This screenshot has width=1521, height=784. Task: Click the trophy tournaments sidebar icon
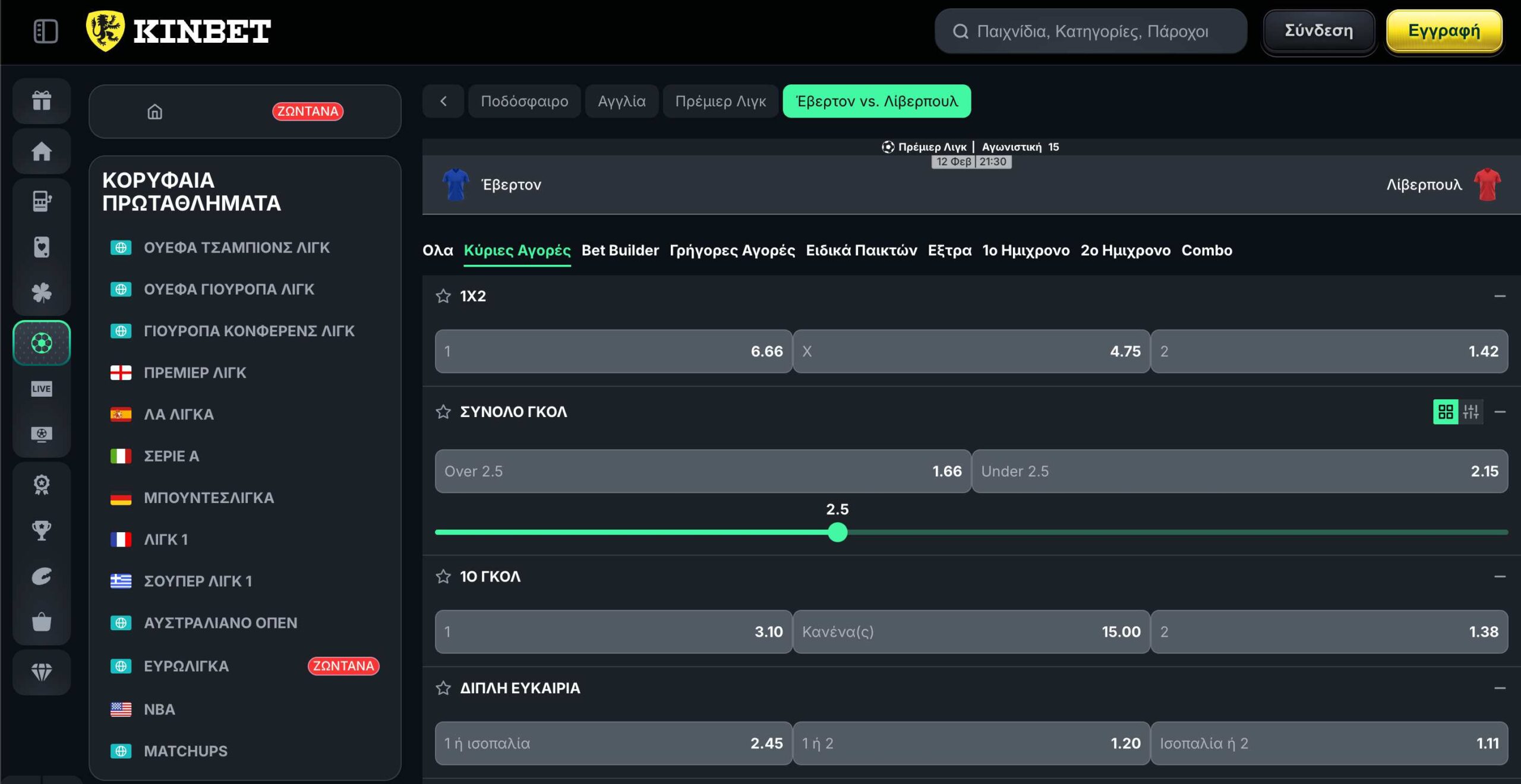tap(42, 530)
